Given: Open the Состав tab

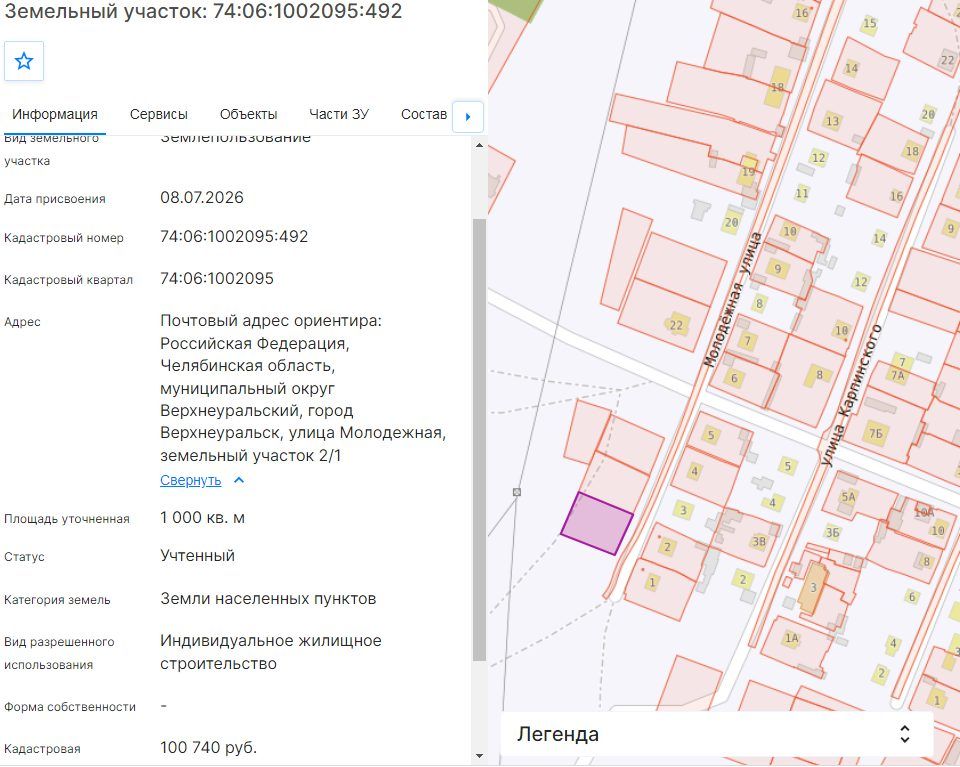Looking at the screenshot, I should [424, 114].
